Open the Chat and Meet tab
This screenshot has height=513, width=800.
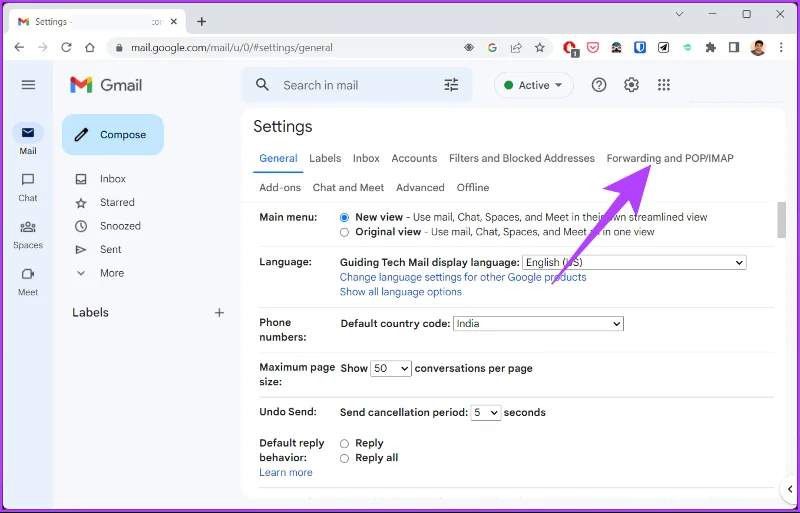click(x=348, y=187)
